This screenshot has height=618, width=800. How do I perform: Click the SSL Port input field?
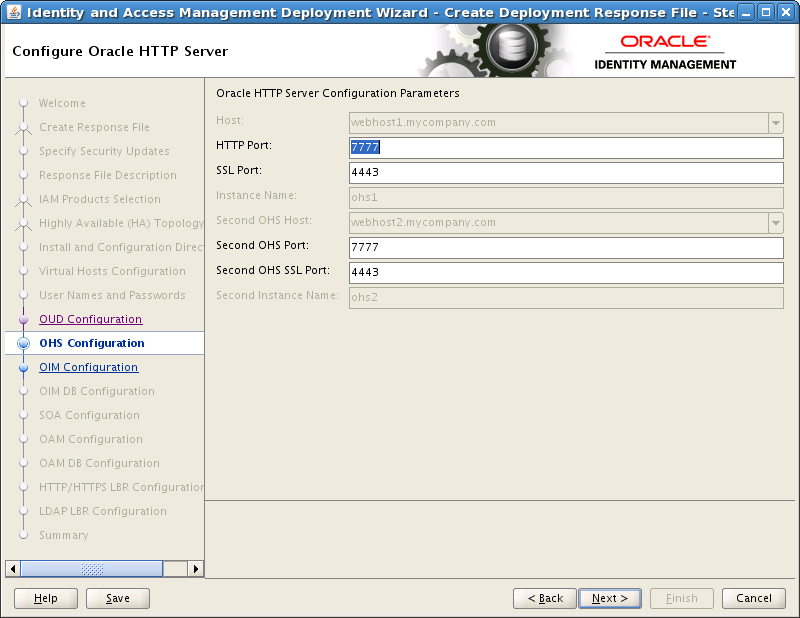coord(566,172)
